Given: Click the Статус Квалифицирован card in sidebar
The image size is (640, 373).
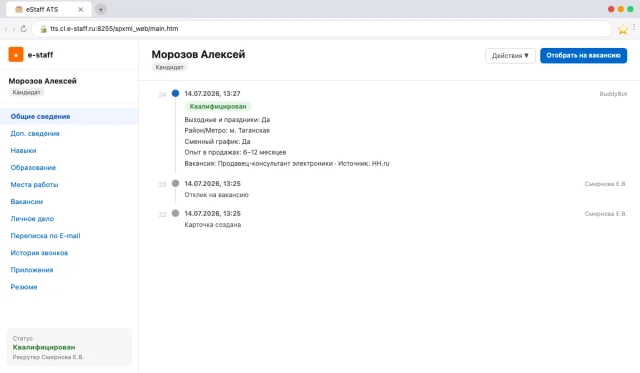Looking at the screenshot, I should click(x=69, y=347).
